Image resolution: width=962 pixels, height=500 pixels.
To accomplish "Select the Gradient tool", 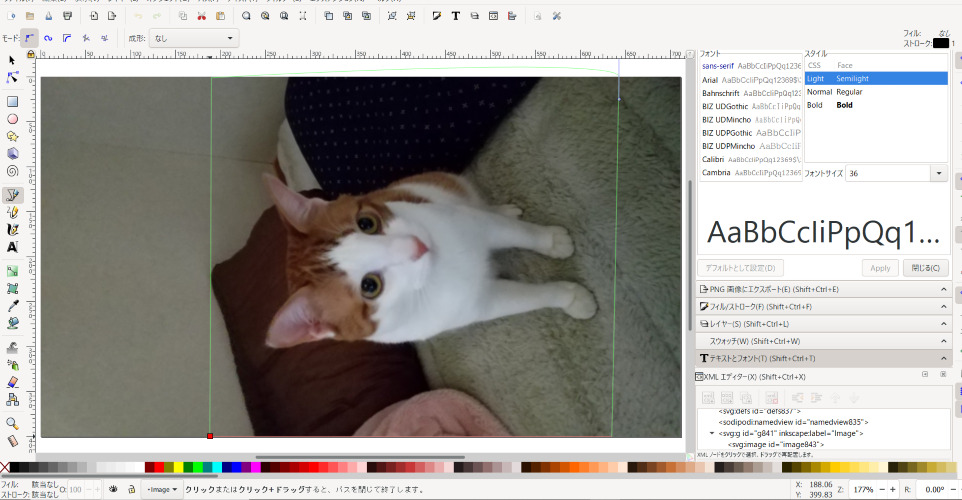I will (12, 271).
